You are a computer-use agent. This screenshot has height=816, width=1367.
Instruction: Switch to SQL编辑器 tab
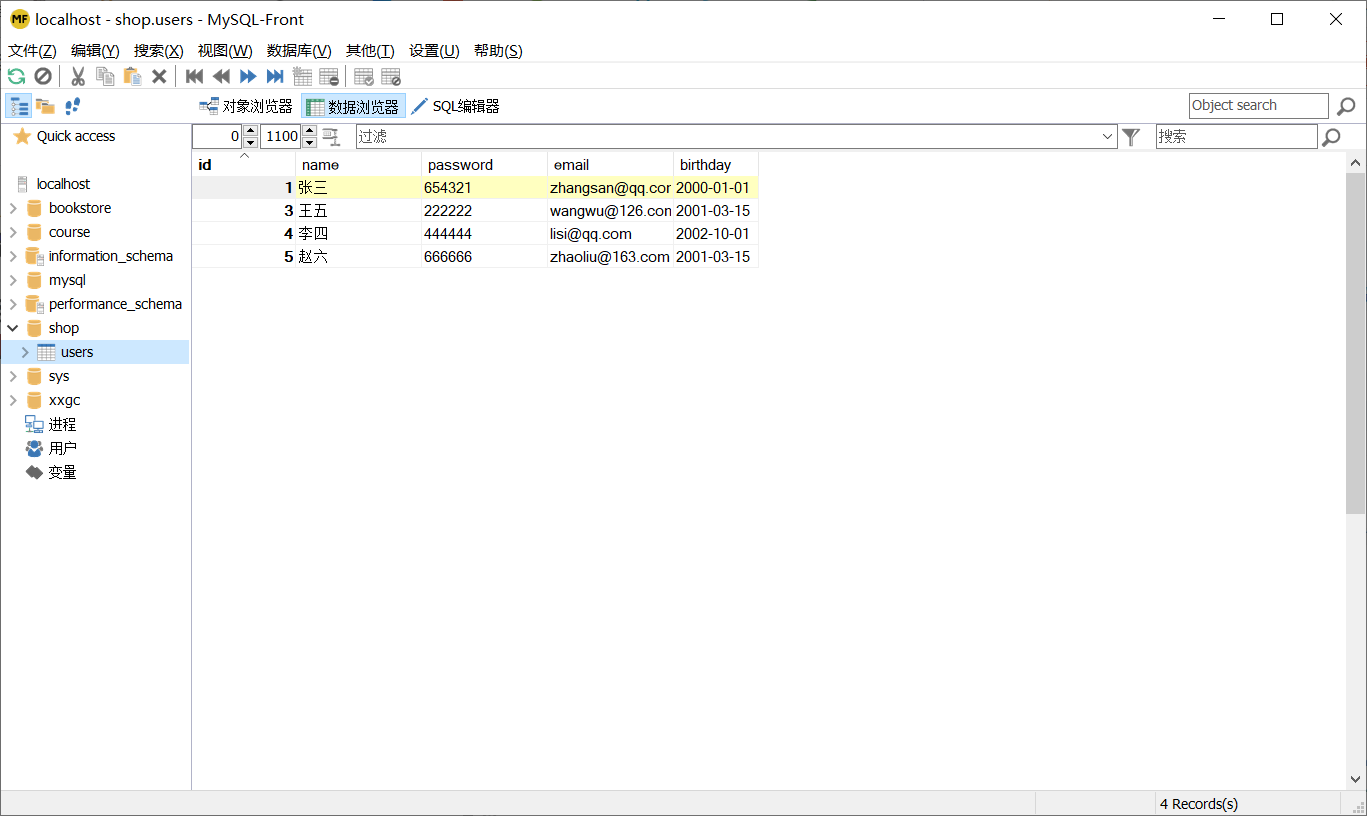coord(455,106)
